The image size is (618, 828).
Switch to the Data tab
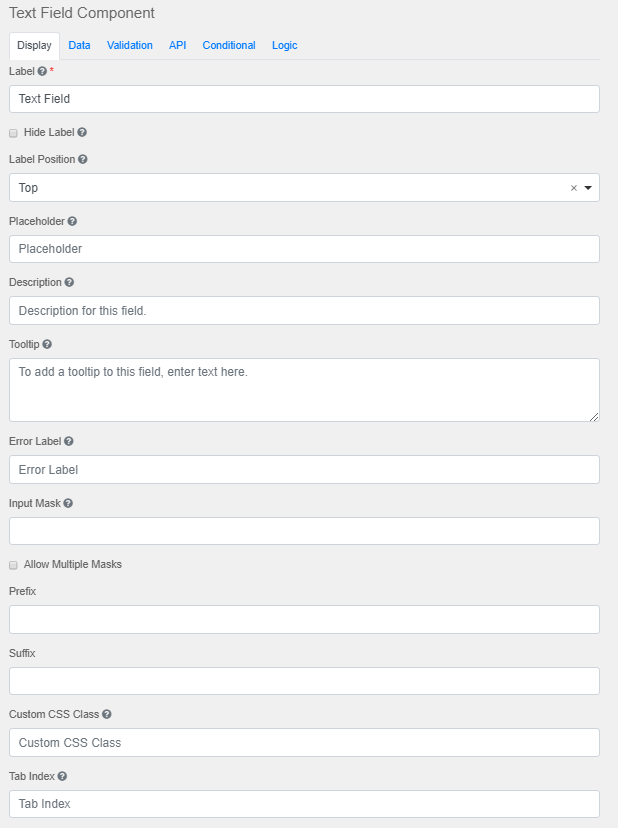coord(79,45)
